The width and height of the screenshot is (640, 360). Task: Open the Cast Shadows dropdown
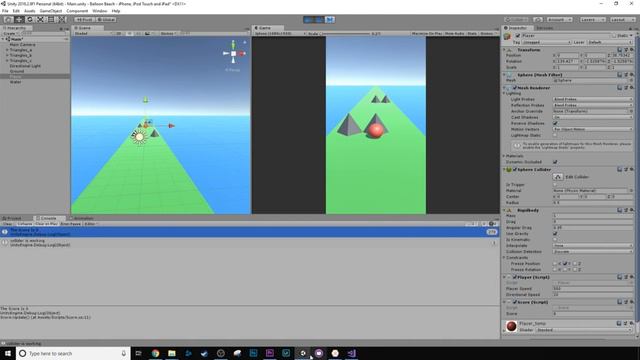coord(593,117)
